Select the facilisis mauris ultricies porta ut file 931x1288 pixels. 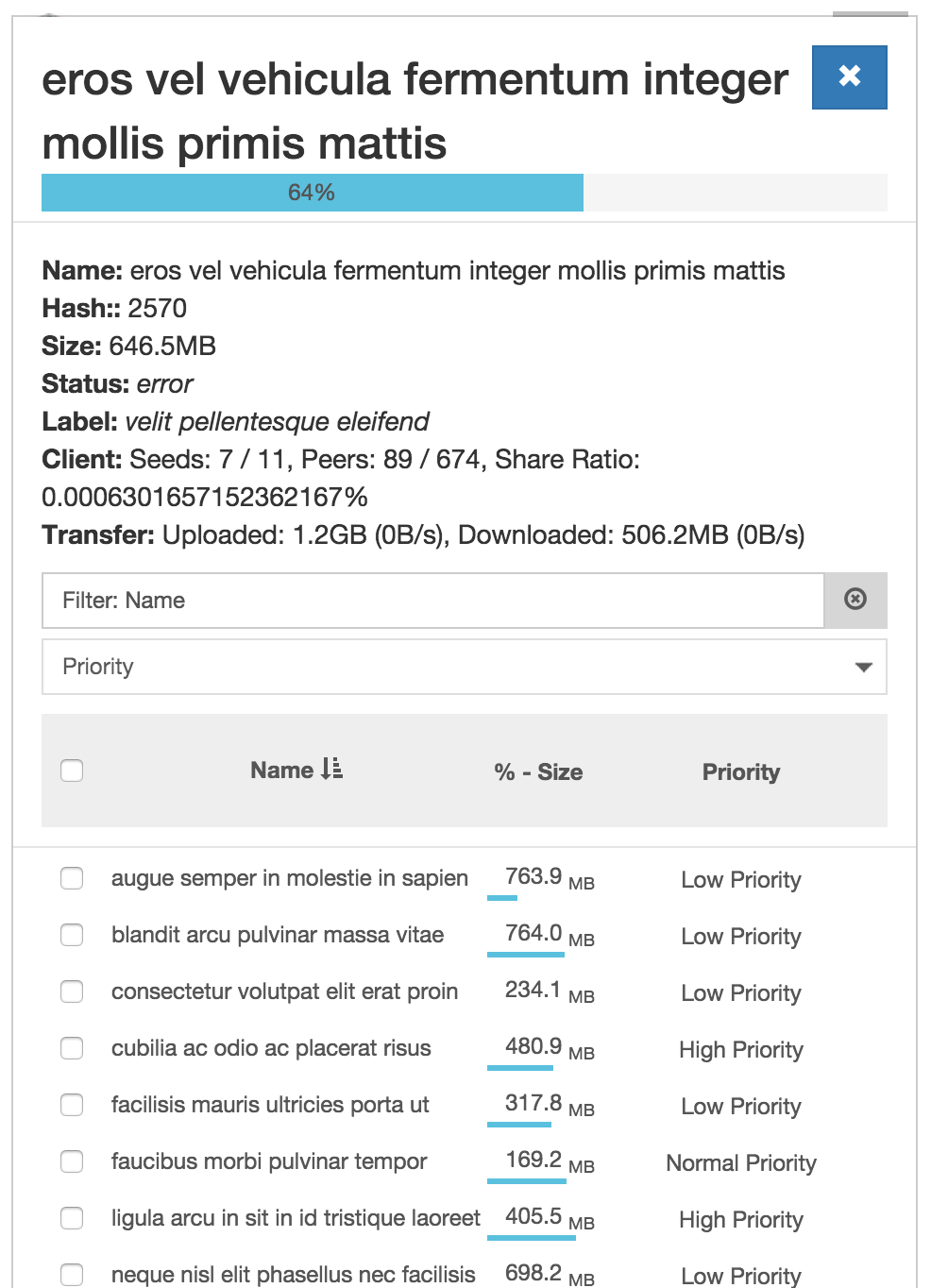point(270,1105)
